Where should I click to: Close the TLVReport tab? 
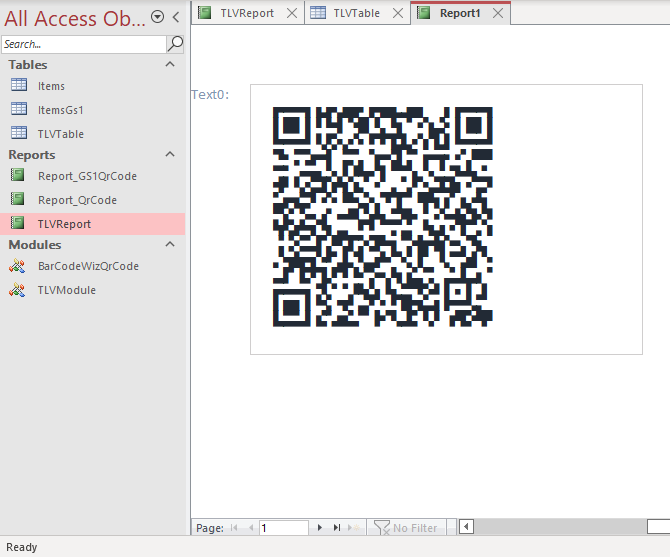click(x=292, y=13)
